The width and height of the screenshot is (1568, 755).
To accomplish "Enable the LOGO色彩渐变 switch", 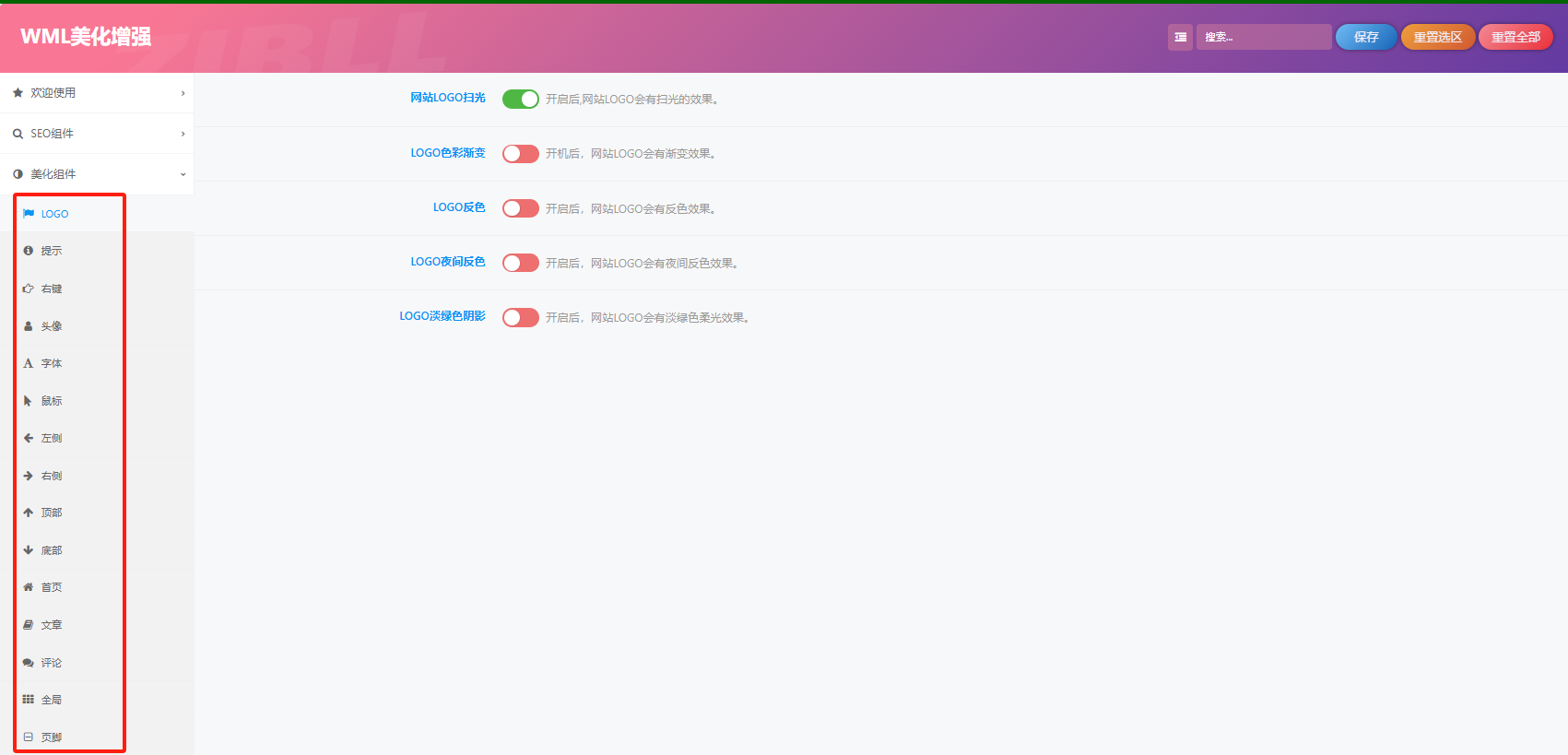I will (521, 154).
